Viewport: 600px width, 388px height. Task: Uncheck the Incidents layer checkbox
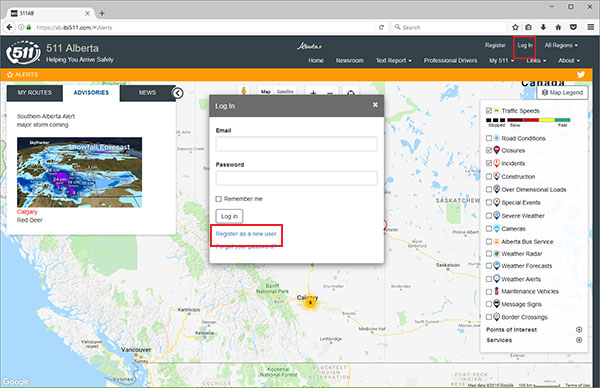(x=489, y=163)
